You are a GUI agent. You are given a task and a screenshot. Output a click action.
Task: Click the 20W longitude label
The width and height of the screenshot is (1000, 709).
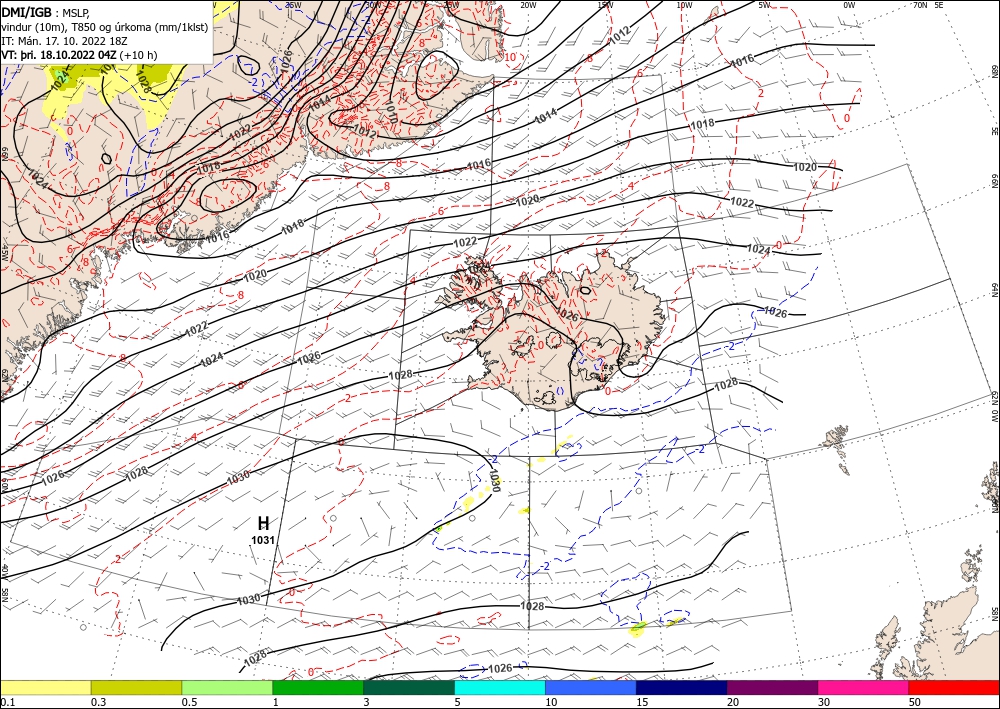click(527, 5)
